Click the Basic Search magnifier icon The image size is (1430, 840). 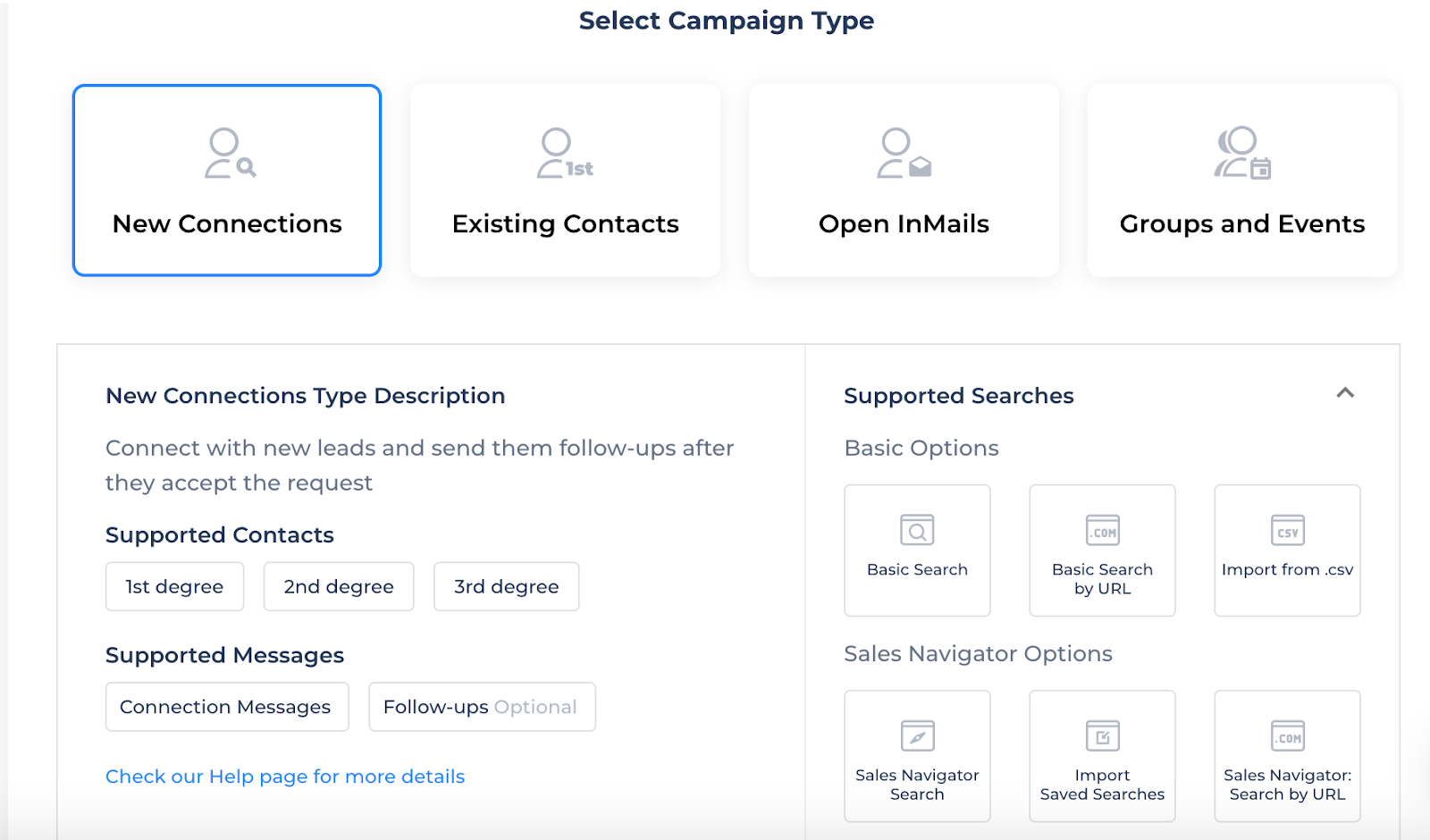point(917,530)
